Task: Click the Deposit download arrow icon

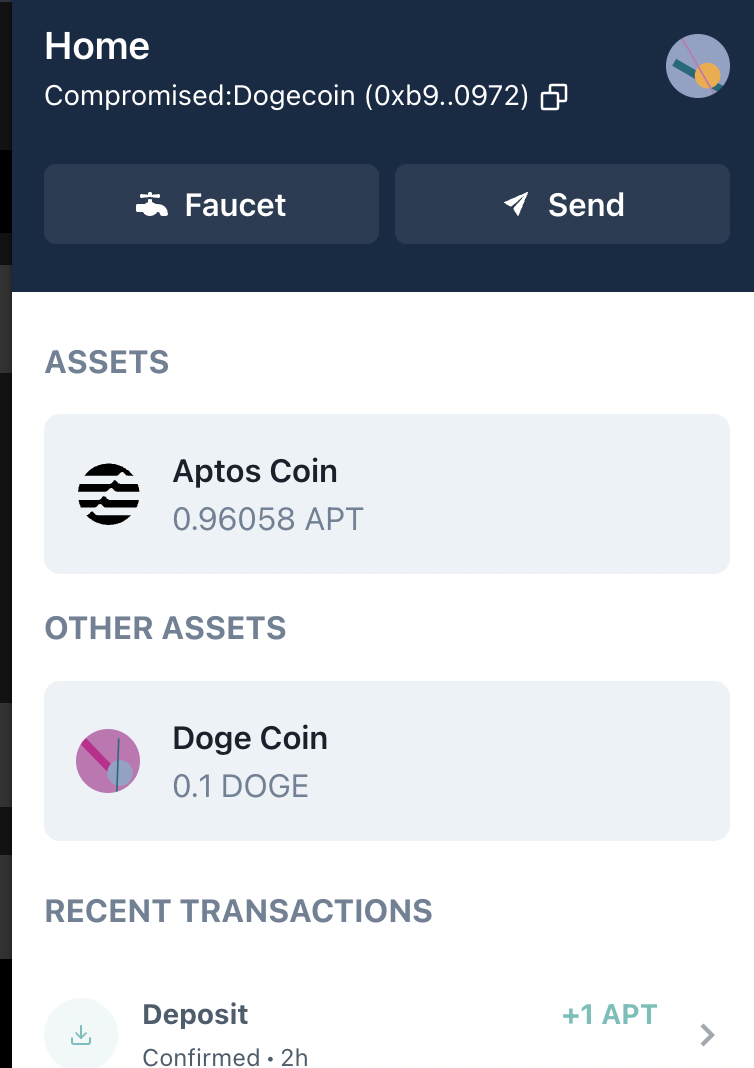Action: (x=81, y=1035)
